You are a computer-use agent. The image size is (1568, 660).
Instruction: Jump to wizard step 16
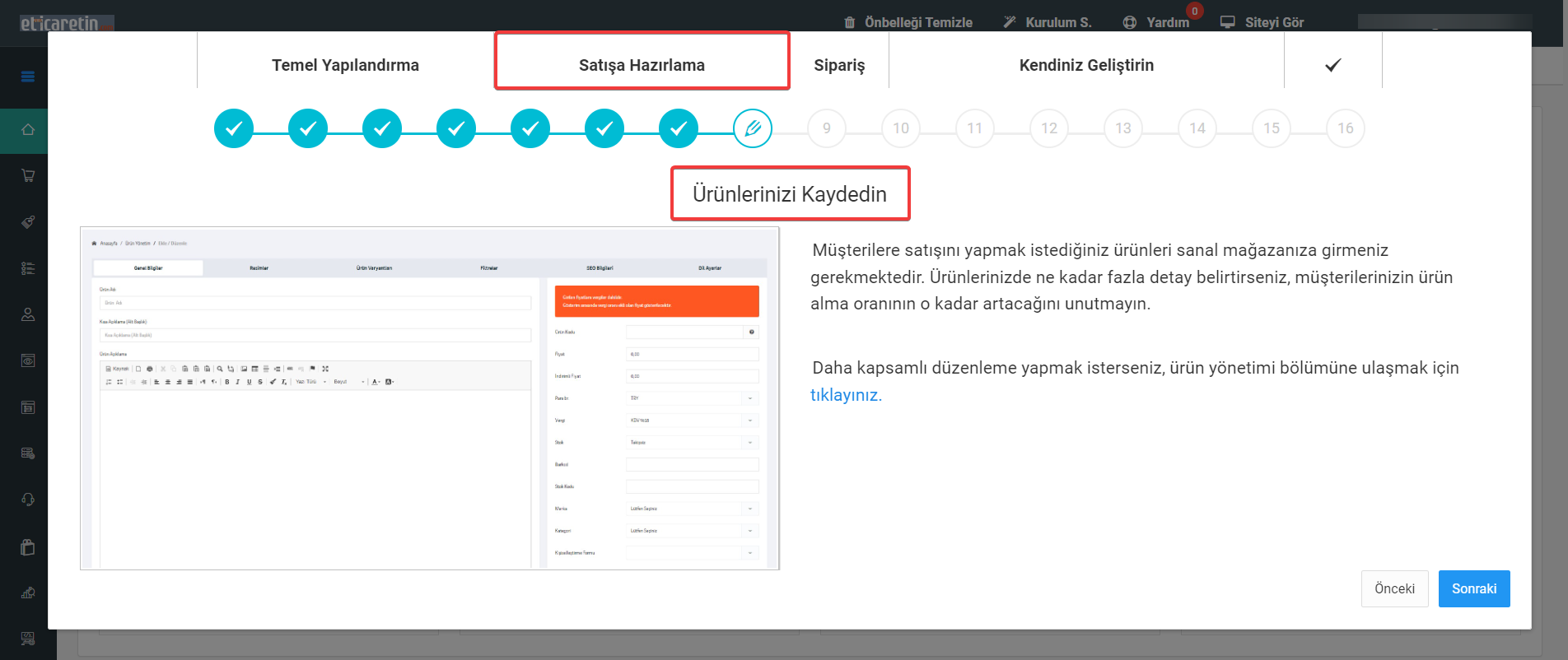coord(1346,128)
